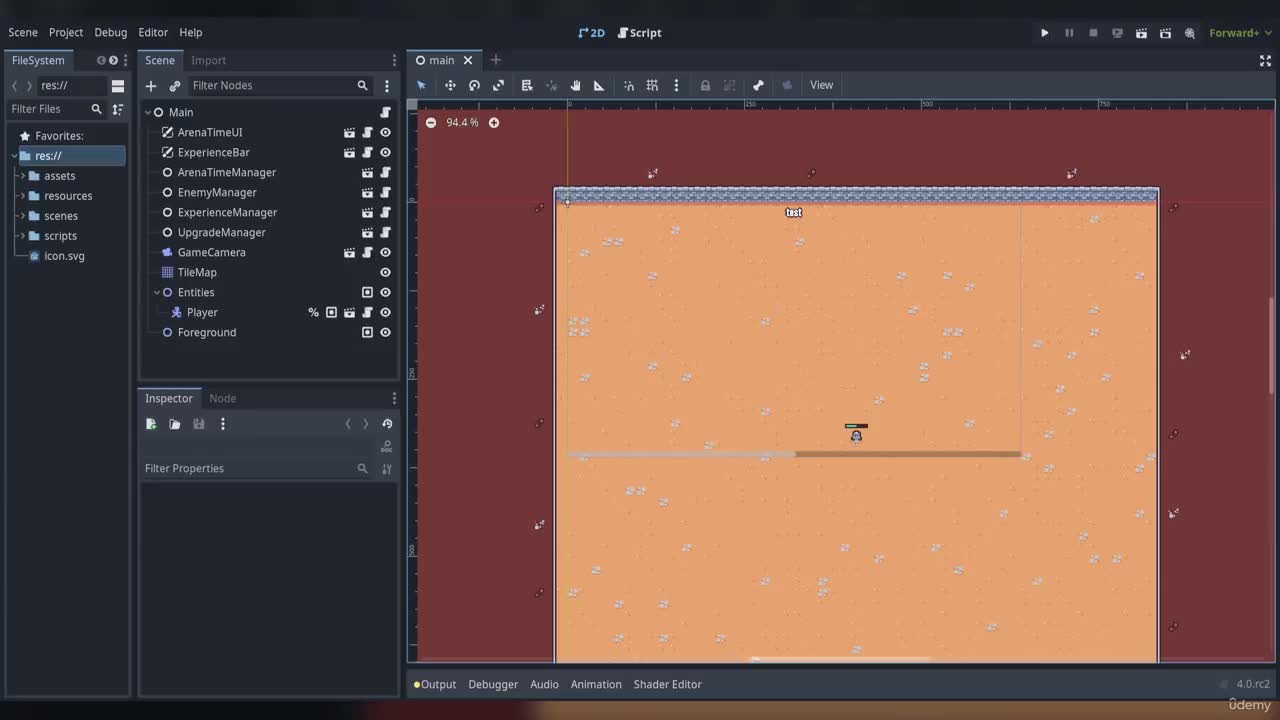
Task: Activate the Rotate Mode tool
Action: pyautogui.click(x=474, y=85)
